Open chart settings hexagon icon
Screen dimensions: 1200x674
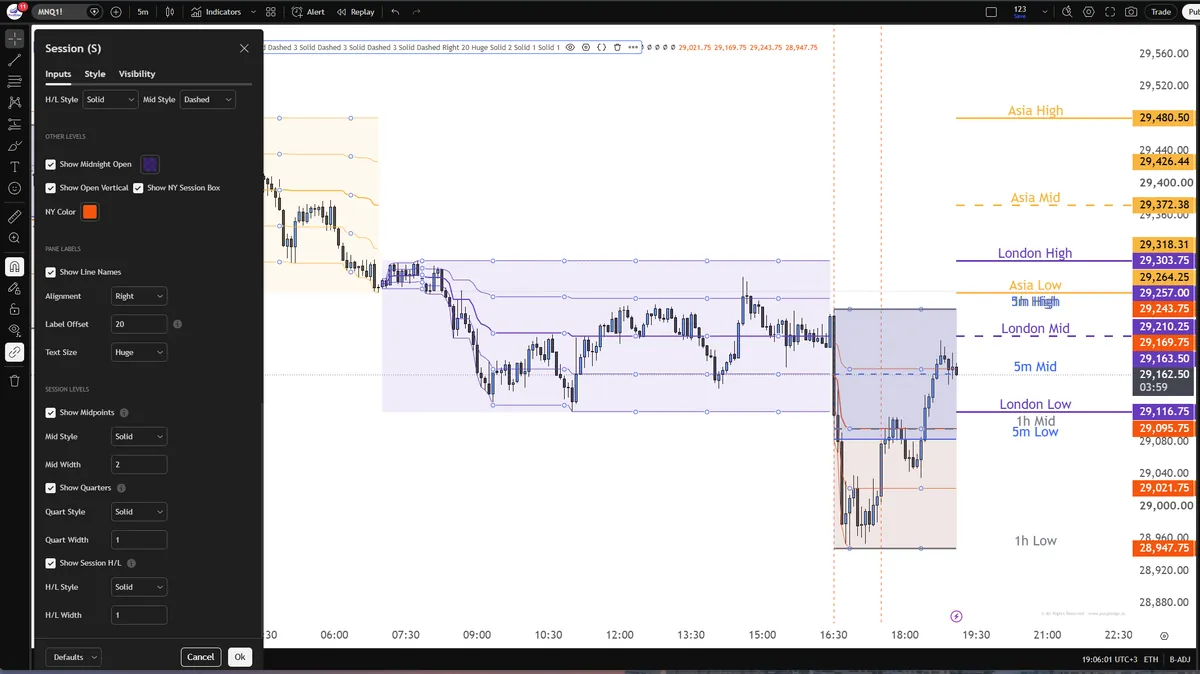click(x=1088, y=12)
